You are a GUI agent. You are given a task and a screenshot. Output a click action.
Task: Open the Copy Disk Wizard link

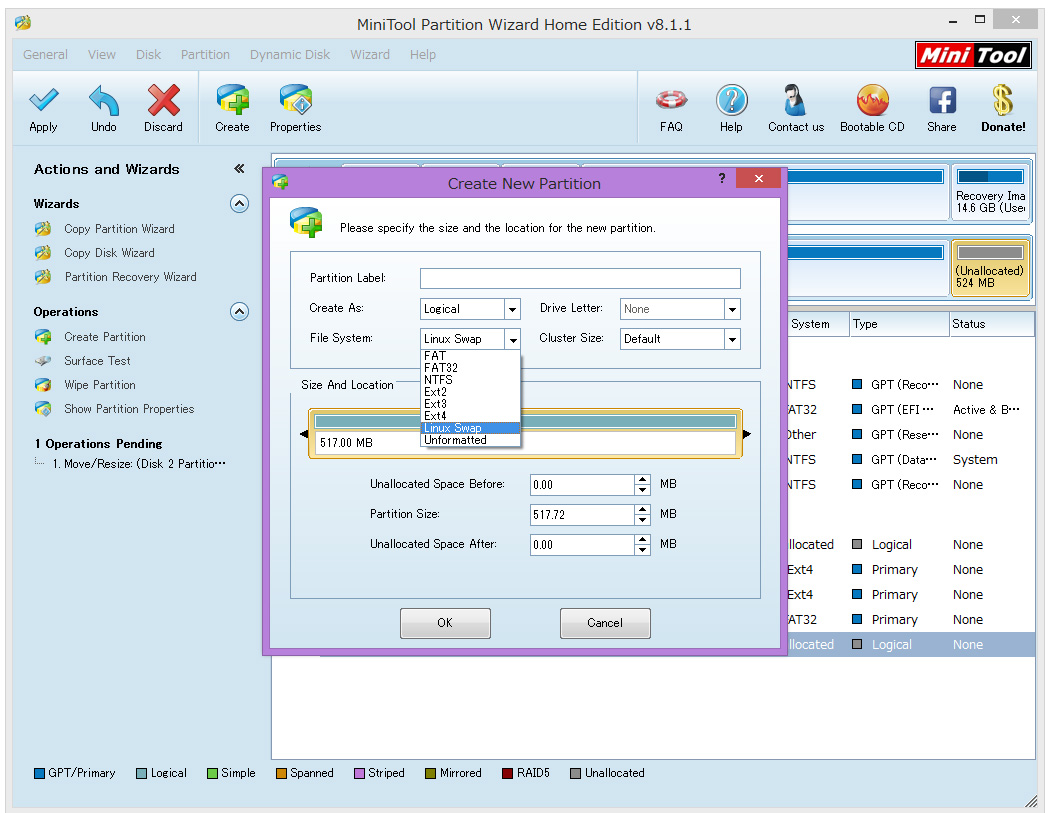[109, 253]
